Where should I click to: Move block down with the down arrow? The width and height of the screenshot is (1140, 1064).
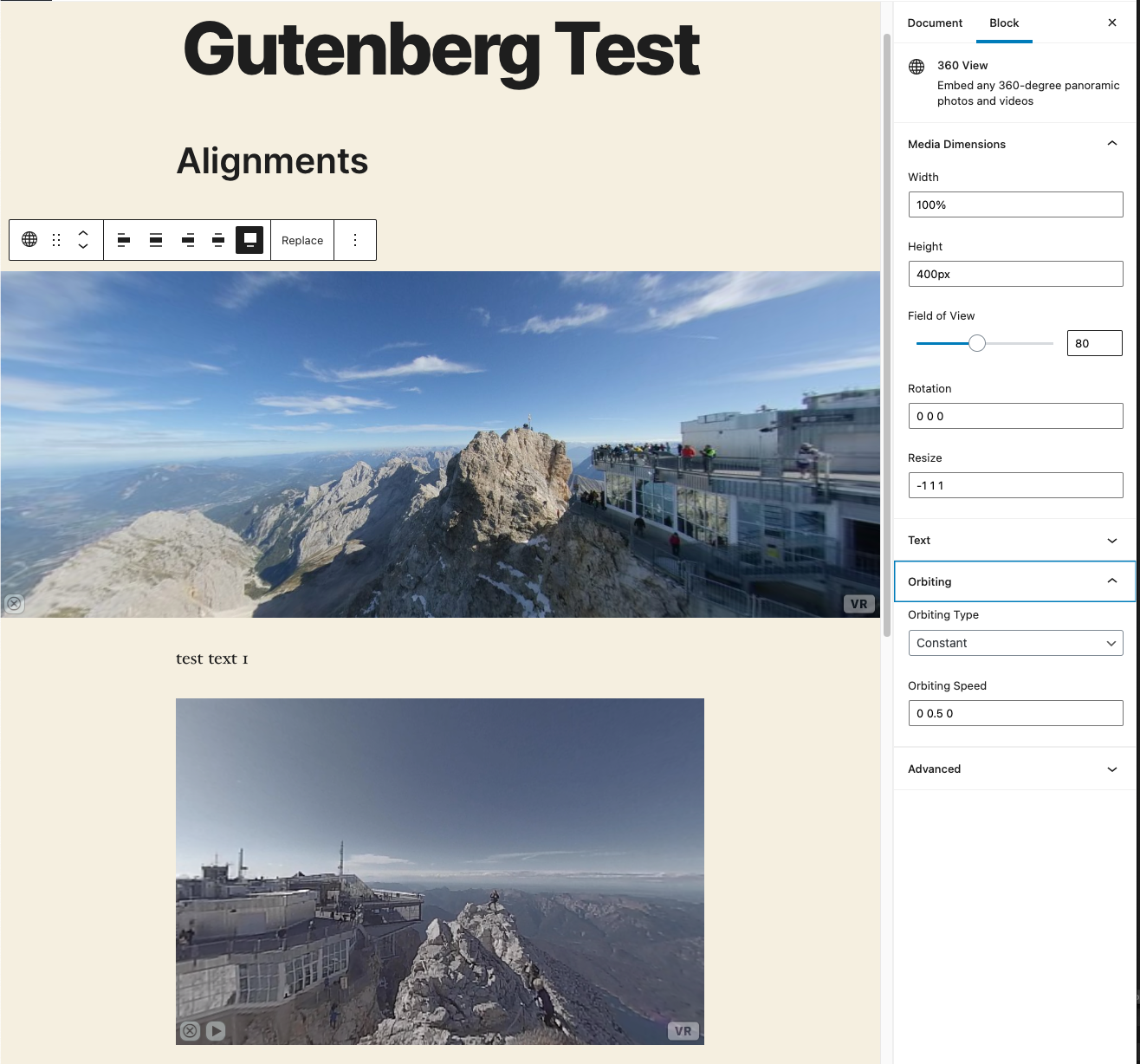click(x=83, y=247)
